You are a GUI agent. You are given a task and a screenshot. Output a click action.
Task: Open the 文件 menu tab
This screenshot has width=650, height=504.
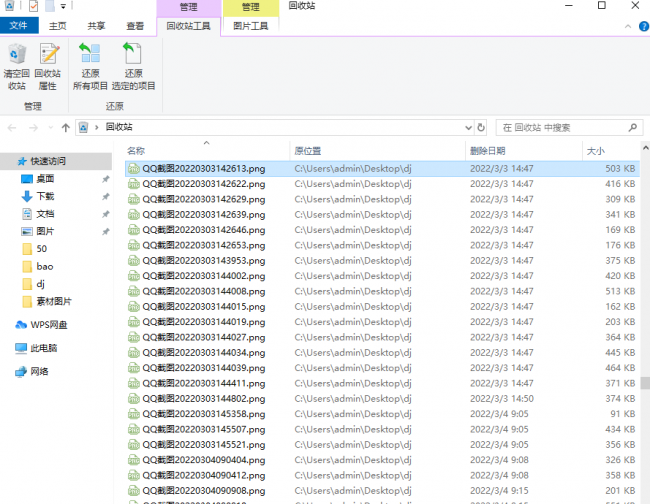tap(19, 26)
